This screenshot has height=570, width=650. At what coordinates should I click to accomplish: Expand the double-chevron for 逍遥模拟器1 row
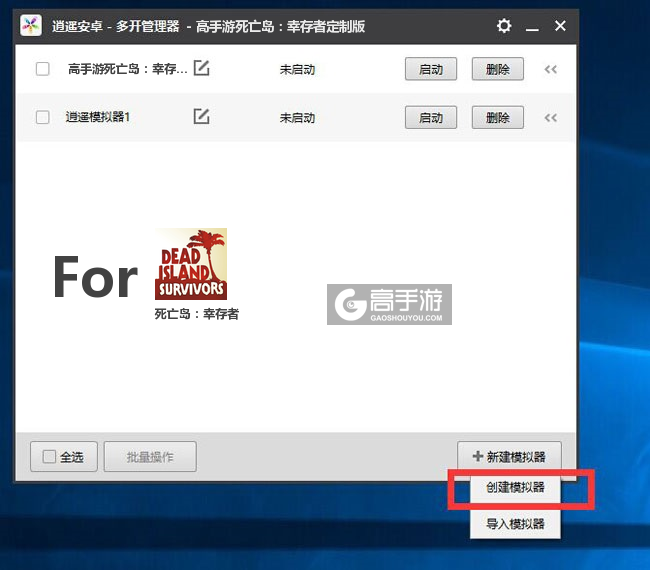click(x=550, y=117)
